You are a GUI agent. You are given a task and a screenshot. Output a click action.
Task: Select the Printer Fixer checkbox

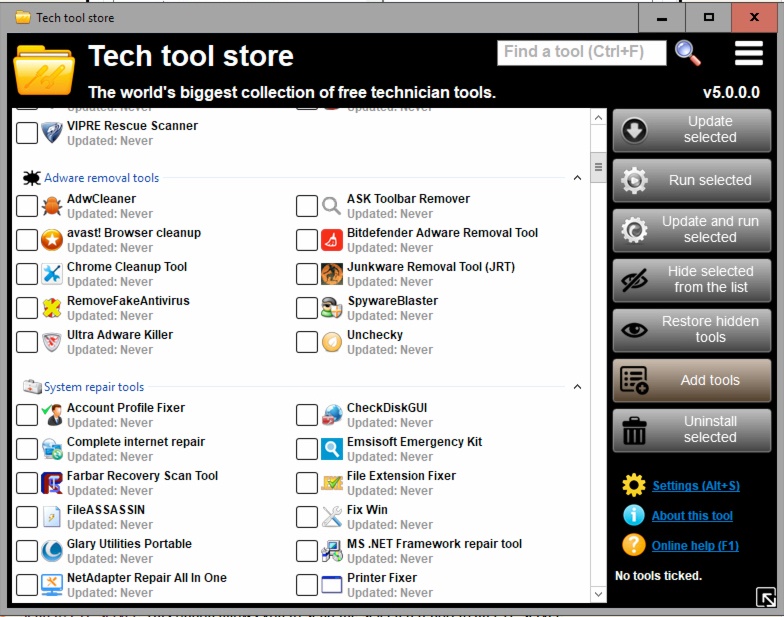(x=306, y=585)
